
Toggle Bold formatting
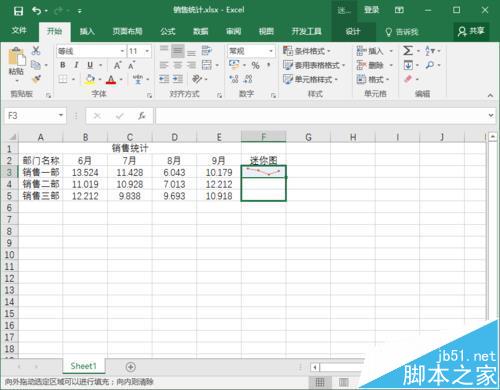click(x=63, y=65)
